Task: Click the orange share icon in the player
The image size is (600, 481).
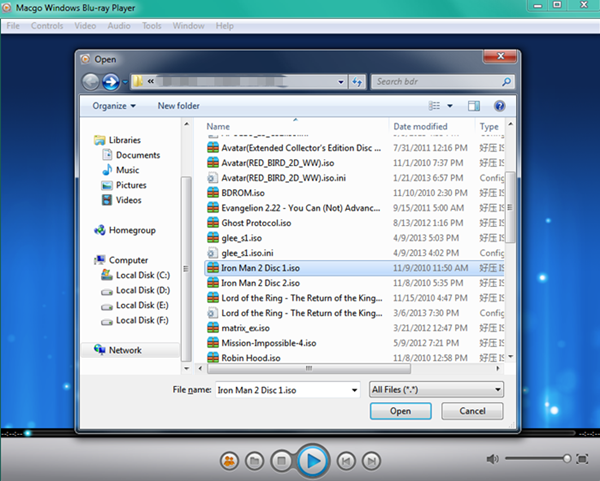Action: click(229, 461)
